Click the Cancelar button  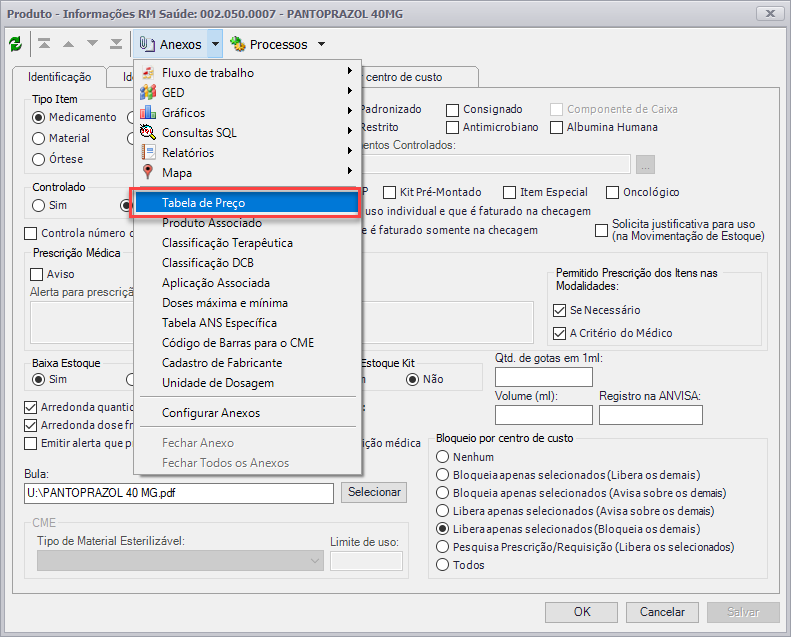[x=662, y=612]
